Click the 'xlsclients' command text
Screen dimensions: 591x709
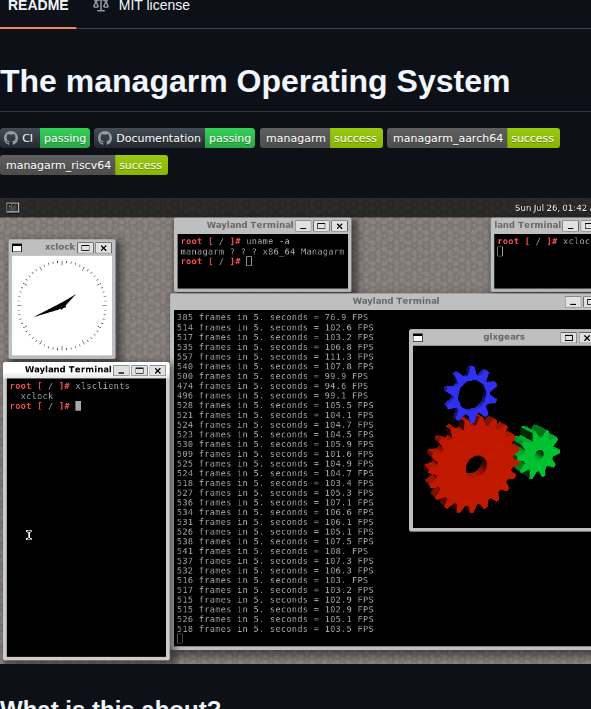tap(102, 386)
